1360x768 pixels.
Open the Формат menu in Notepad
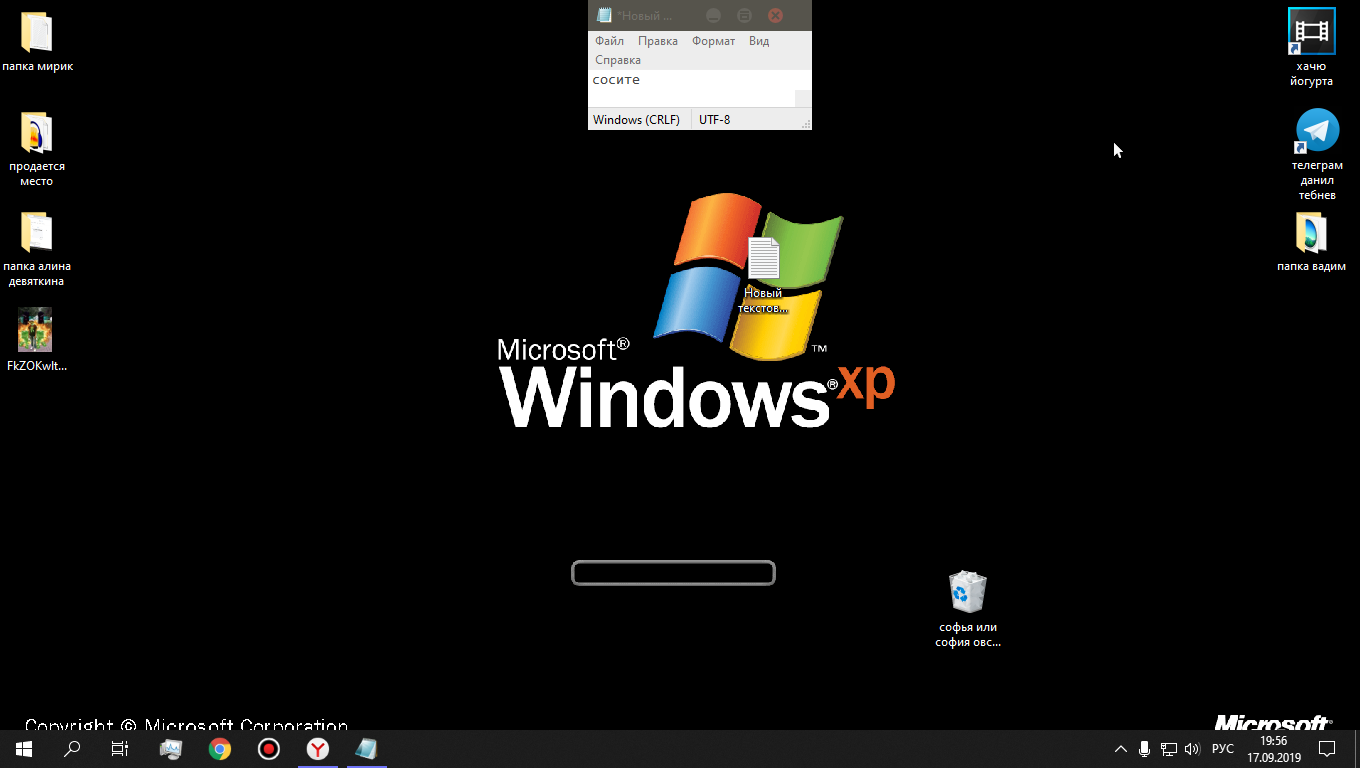click(x=713, y=41)
